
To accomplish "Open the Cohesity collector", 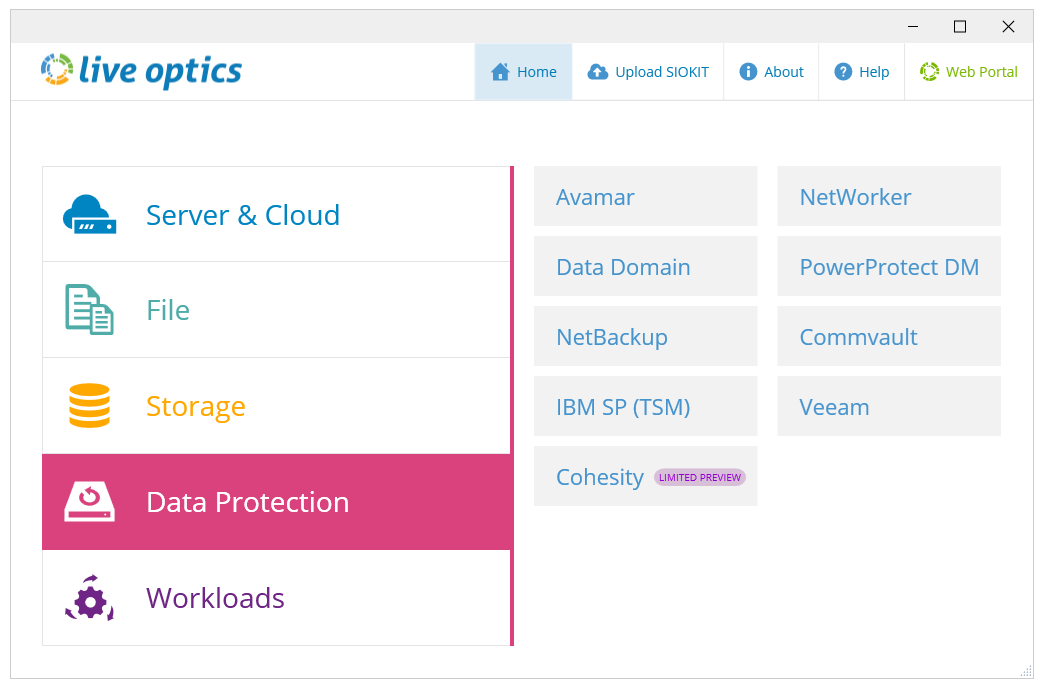I will (x=646, y=476).
